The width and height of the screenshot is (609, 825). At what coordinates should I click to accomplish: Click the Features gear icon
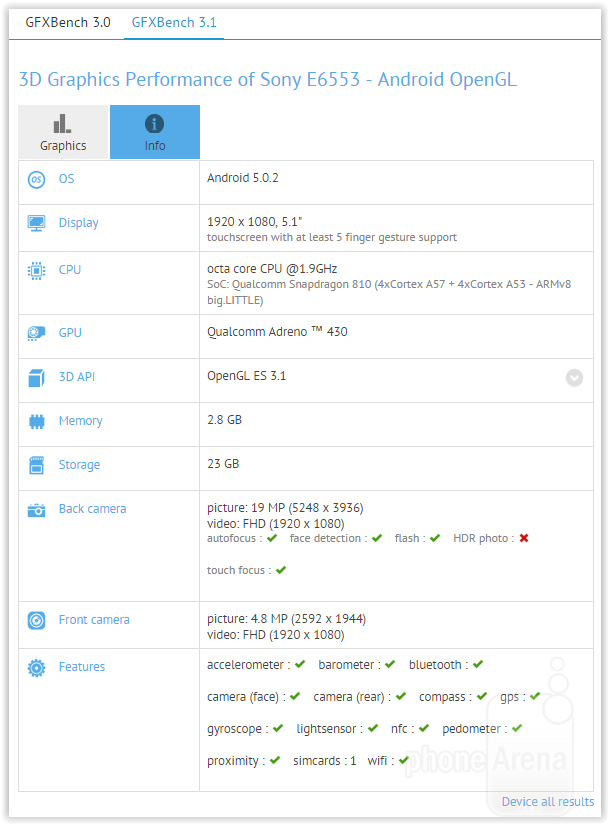pyautogui.click(x=36, y=667)
